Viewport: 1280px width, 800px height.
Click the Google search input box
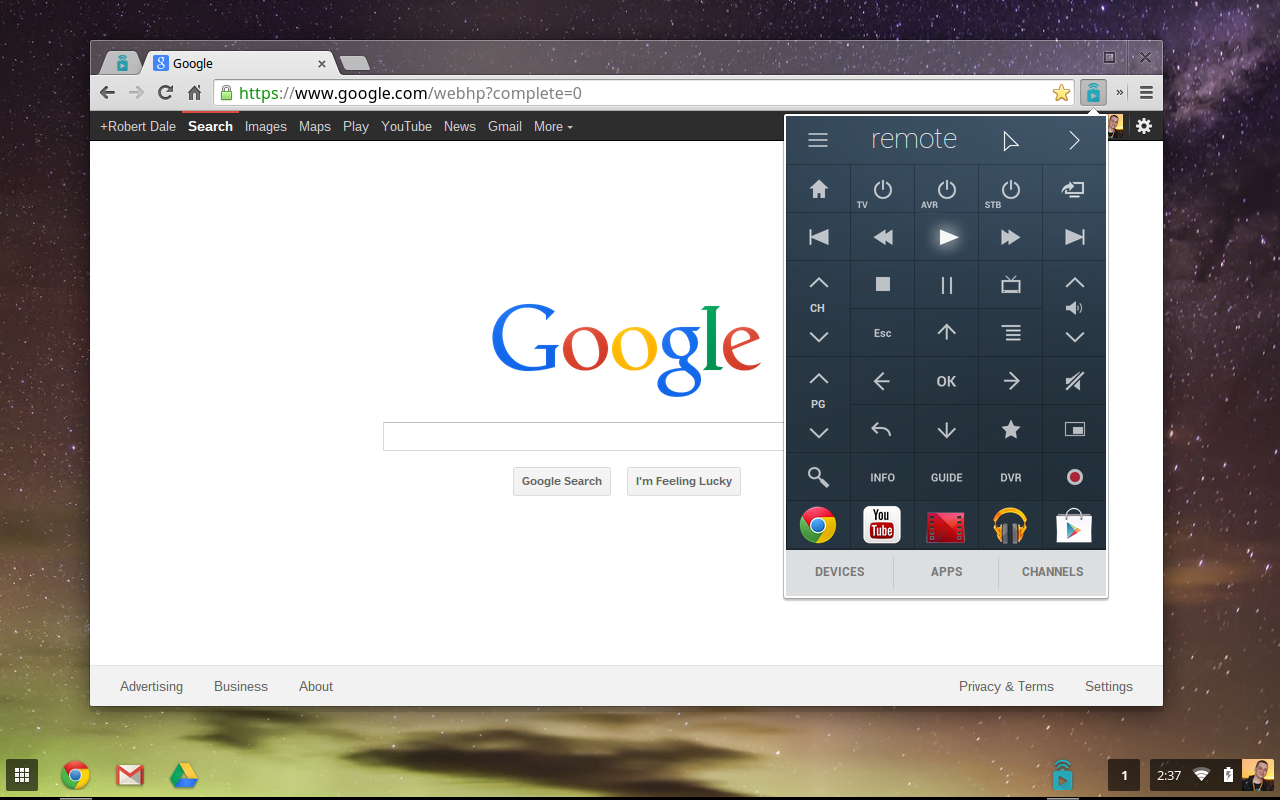pos(584,436)
